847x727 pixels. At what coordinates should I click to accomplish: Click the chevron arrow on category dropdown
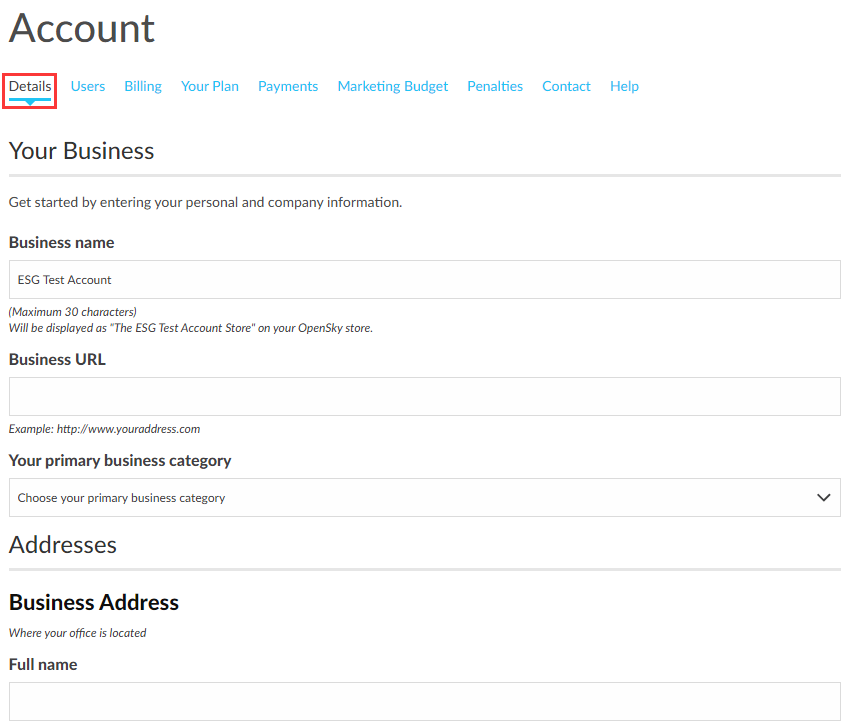(x=824, y=498)
